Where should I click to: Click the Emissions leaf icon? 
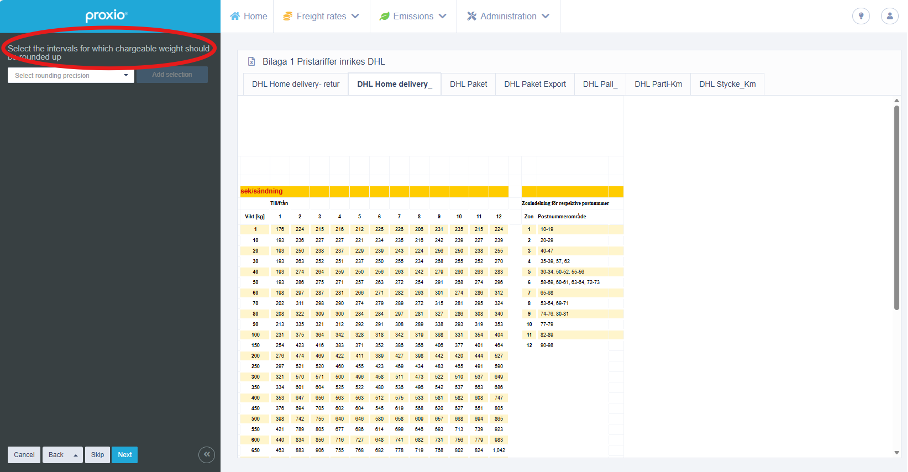click(384, 16)
